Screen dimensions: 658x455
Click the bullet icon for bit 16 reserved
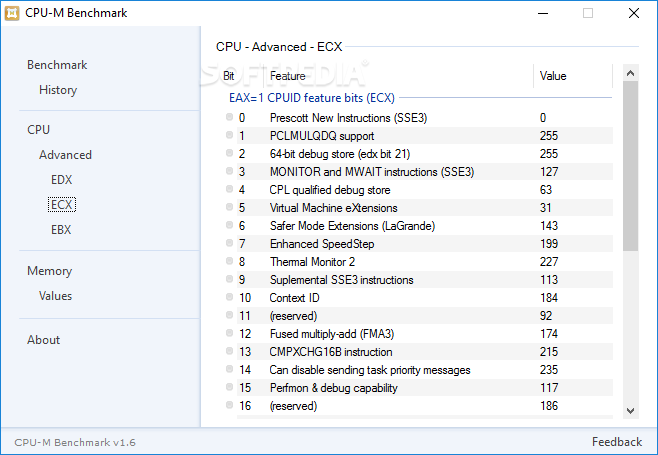coord(229,405)
